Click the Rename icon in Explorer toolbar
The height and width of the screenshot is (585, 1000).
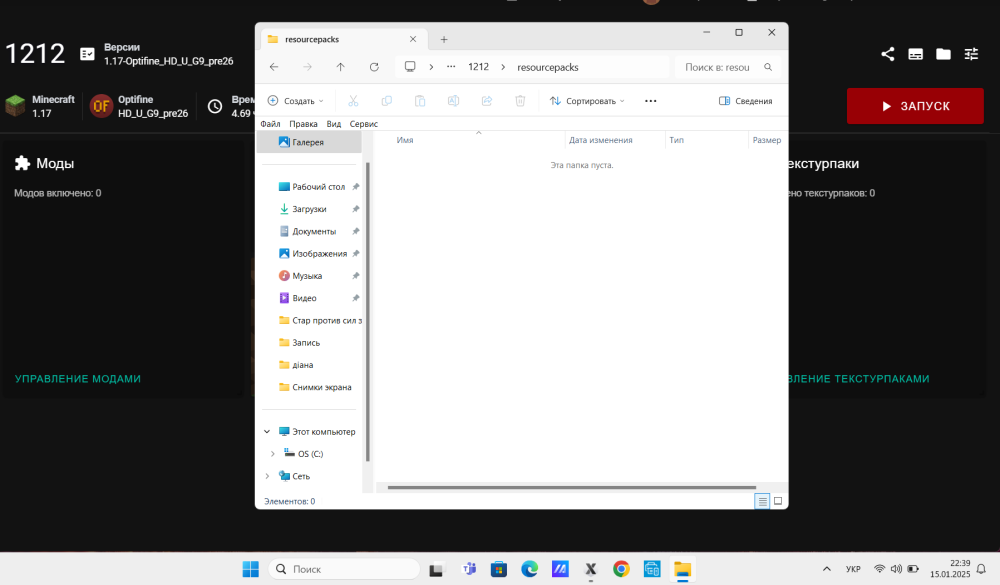tap(453, 101)
